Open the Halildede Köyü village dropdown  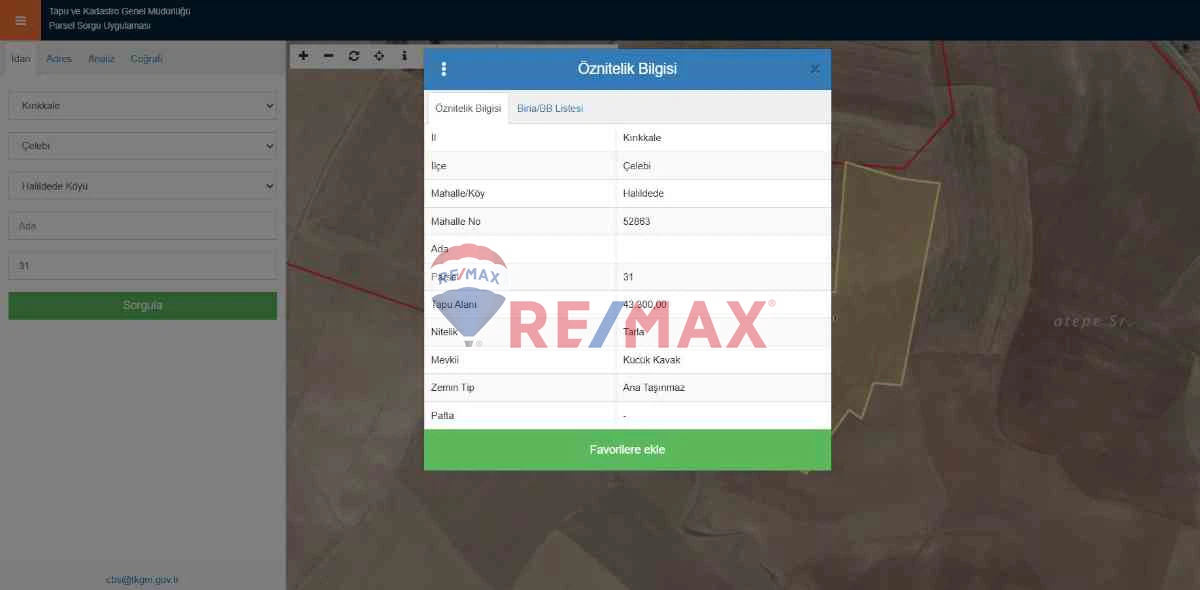(x=143, y=186)
